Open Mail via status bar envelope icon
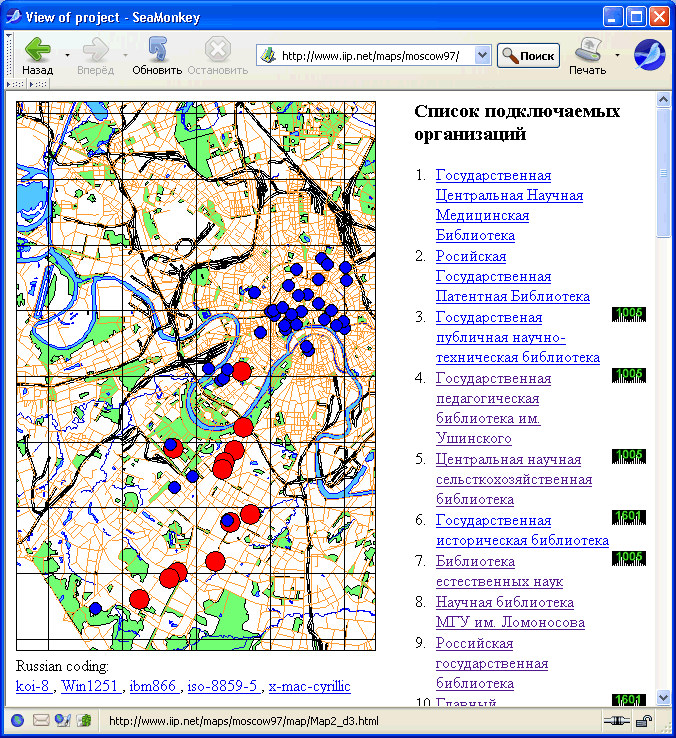 pyautogui.click(x=41, y=720)
